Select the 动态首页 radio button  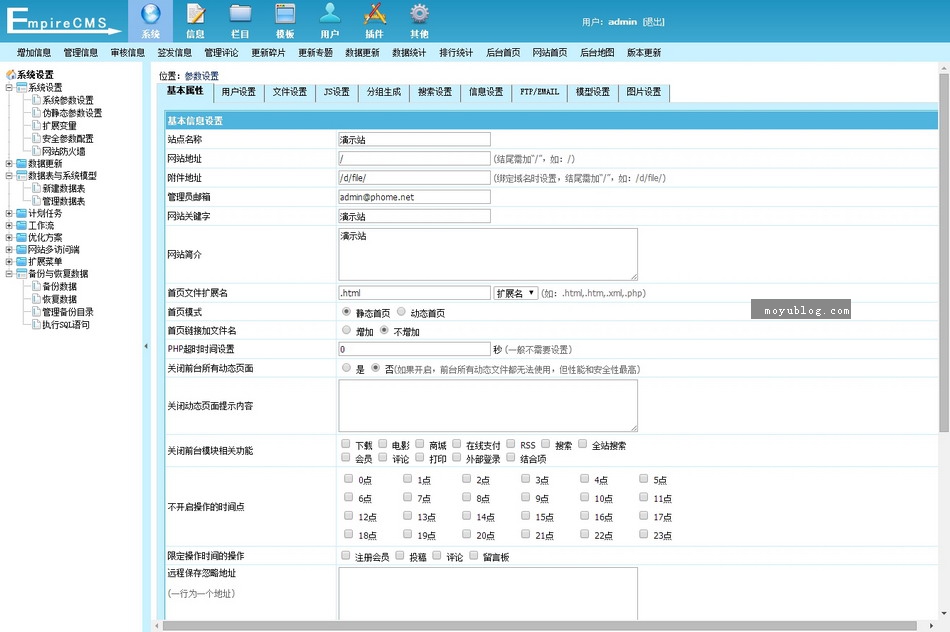[x=401, y=311]
